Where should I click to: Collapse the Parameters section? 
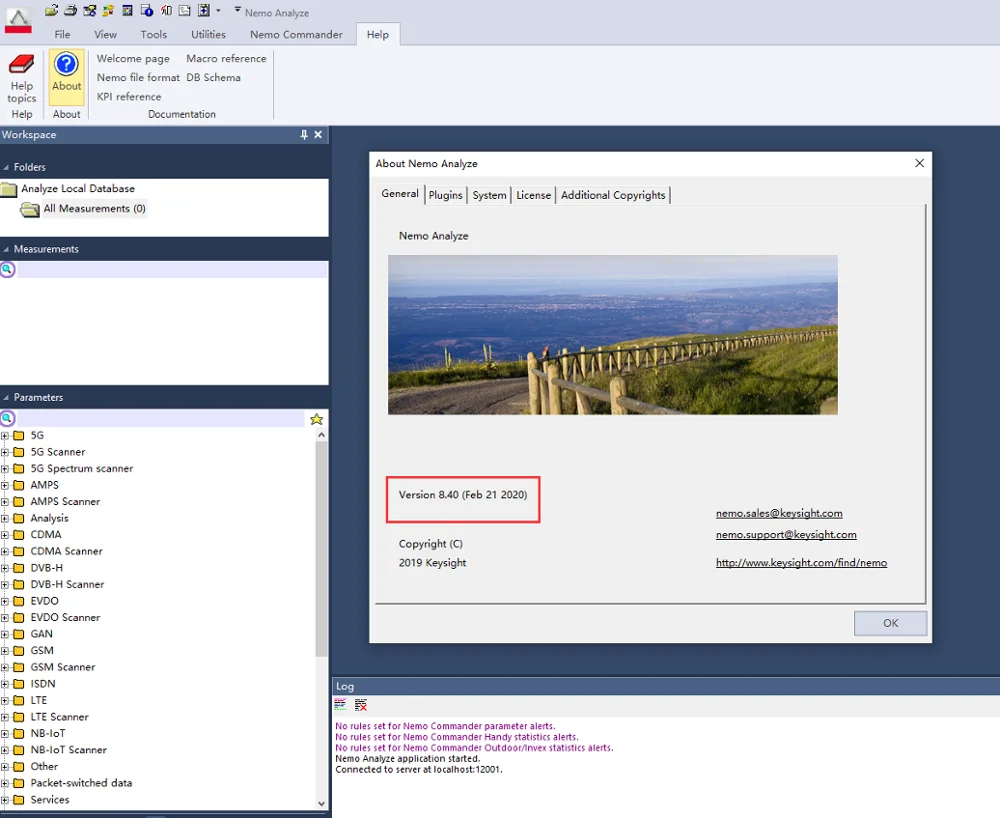[x=6, y=397]
